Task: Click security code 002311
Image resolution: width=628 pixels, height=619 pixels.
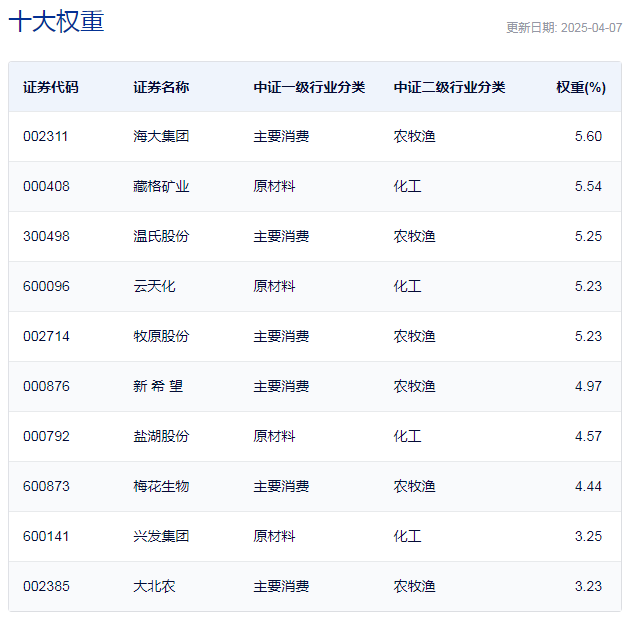Action: 46,136
